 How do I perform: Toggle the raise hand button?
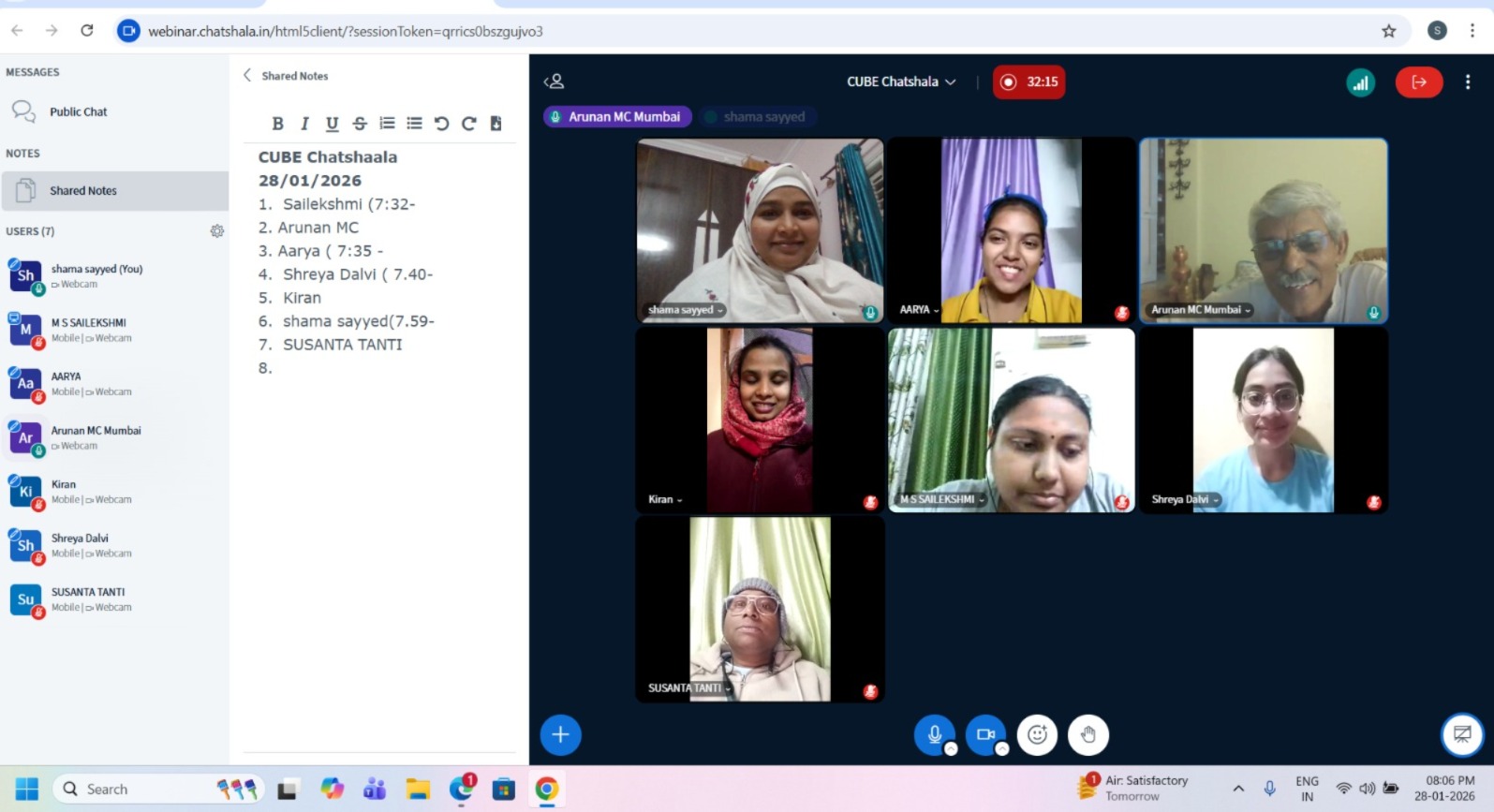coord(1087,734)
